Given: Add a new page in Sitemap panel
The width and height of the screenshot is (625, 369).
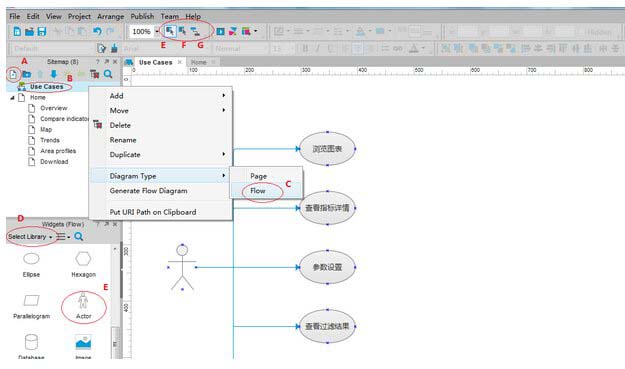Looking at the screenshot, I should (x=13, y=74).
